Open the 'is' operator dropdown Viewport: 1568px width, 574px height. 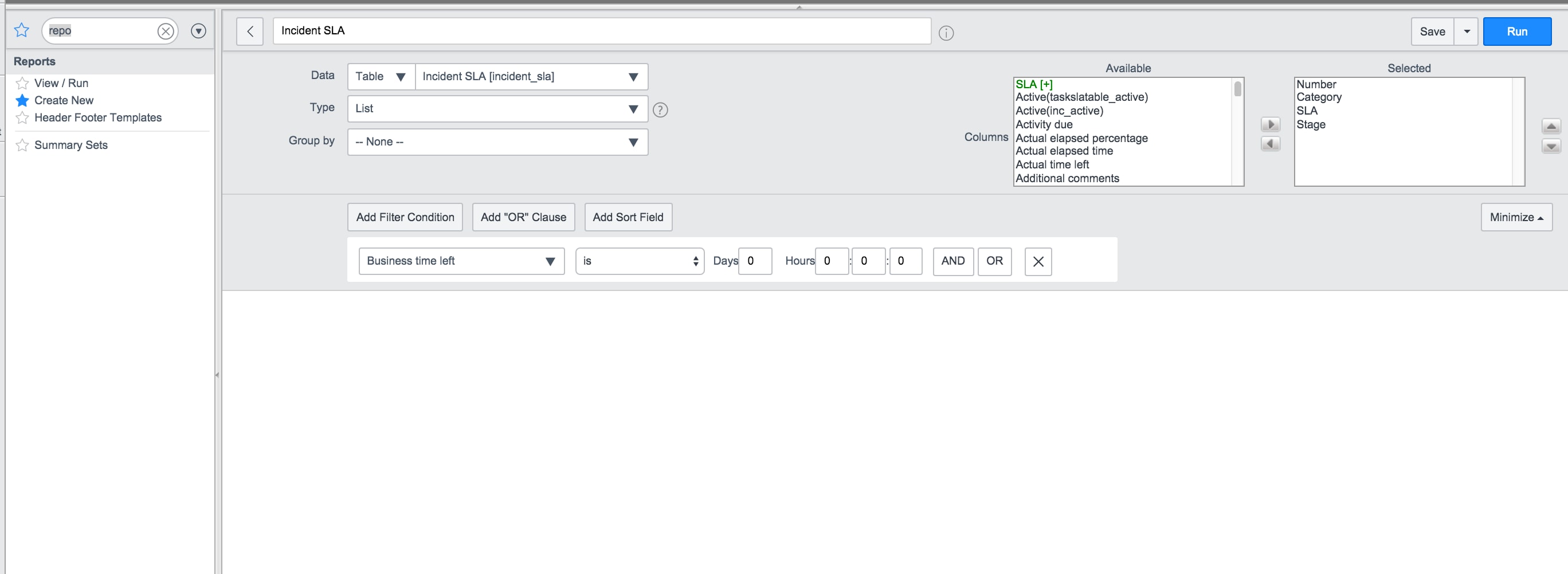tap(639, 261)
